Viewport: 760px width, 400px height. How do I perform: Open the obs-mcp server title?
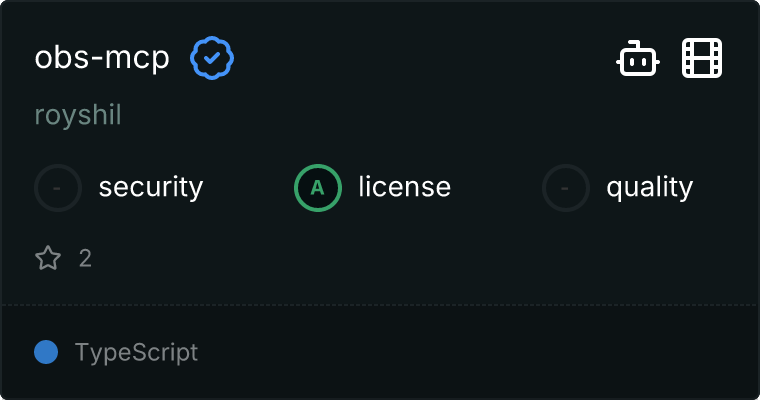click(102, 59)
